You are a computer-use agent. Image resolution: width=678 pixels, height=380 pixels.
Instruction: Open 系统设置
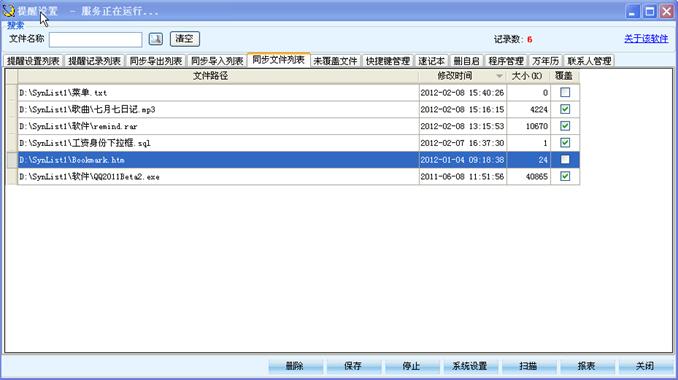470,366
